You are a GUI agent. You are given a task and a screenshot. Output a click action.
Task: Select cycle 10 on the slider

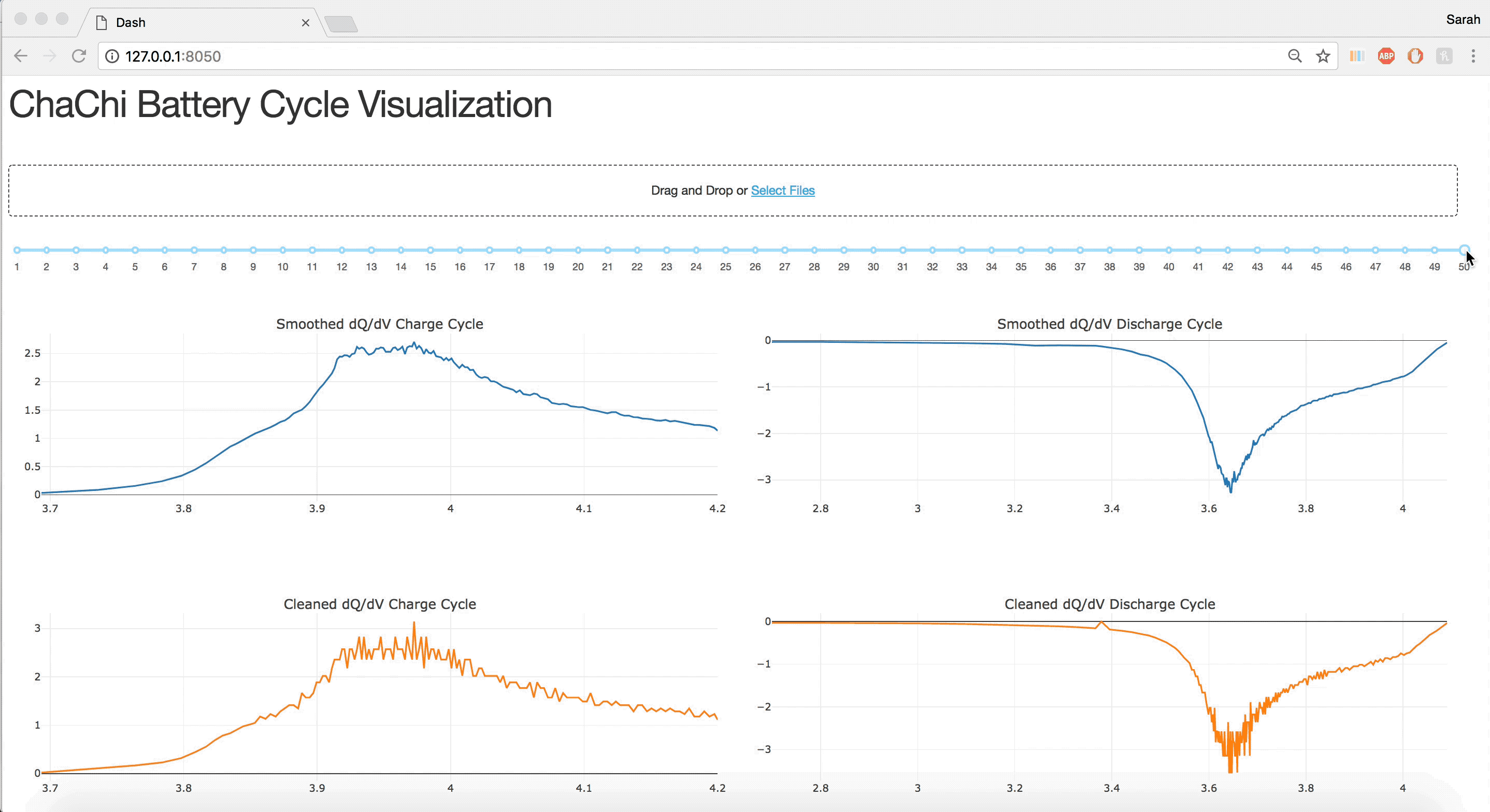coord(282,251)
